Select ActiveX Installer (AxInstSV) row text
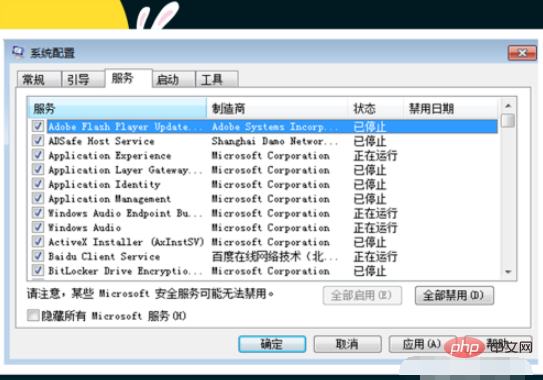The image size is (543, 380). [x=126, y=242]
